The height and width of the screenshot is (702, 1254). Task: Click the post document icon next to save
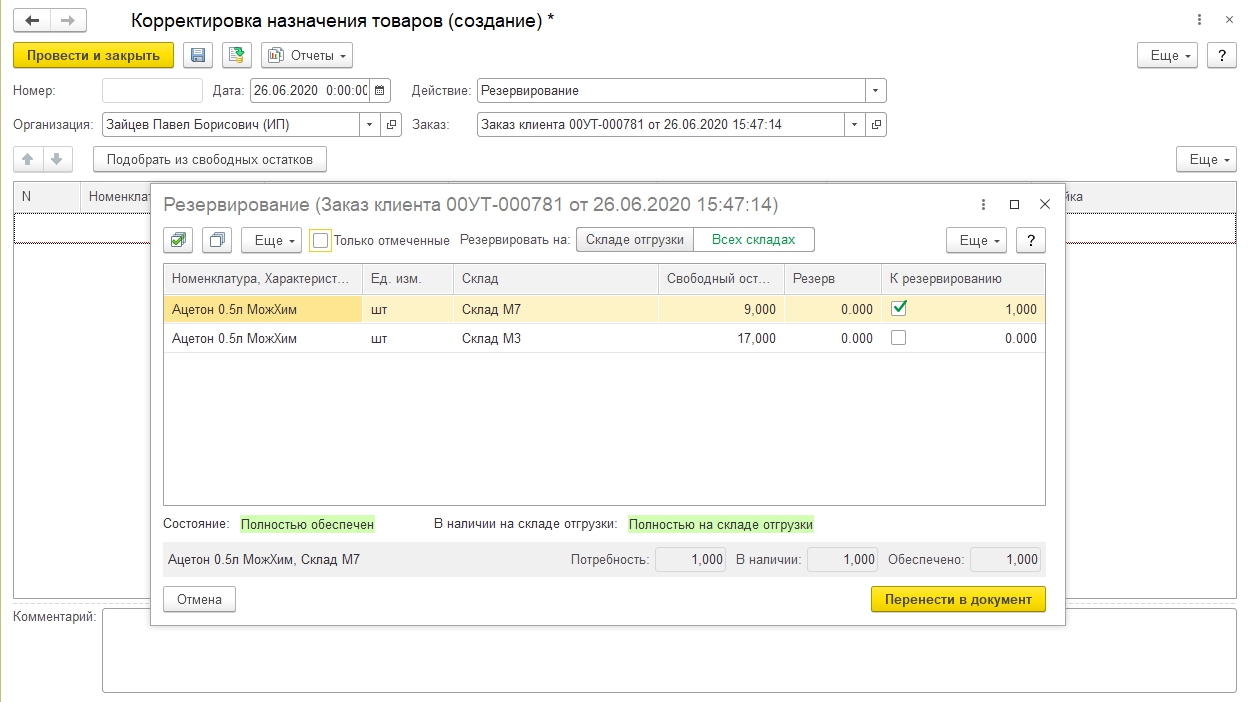coord(236,55)
